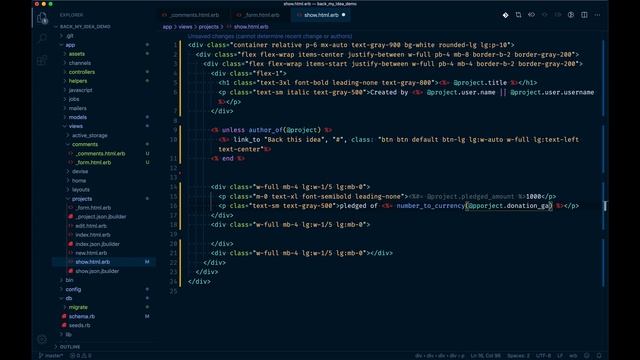
Task: Click the go back revision icon in editor toolbar
Action: pyautogui.click(x=531, y=15)
